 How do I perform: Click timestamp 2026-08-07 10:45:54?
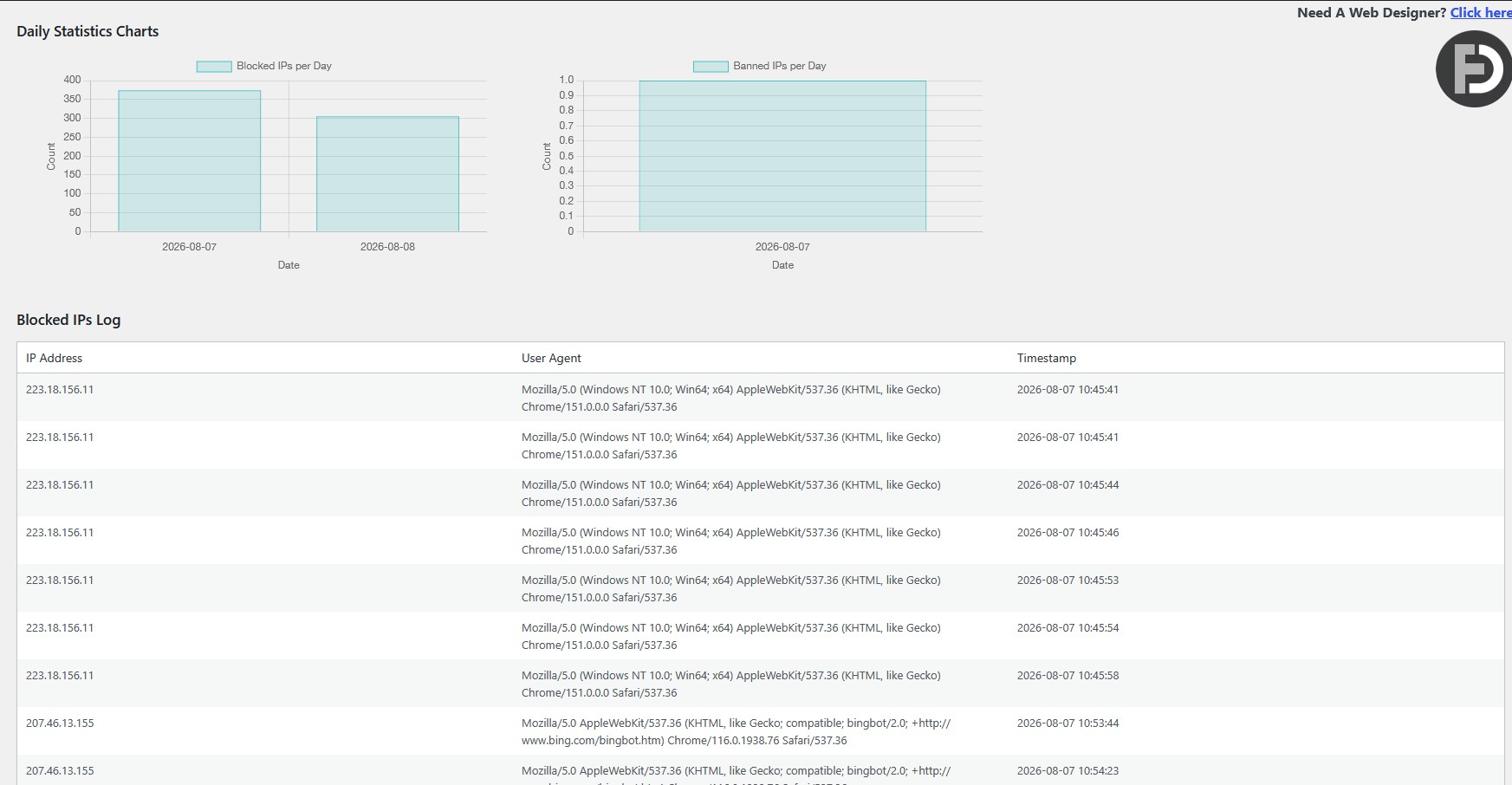tap(1067, 628)
